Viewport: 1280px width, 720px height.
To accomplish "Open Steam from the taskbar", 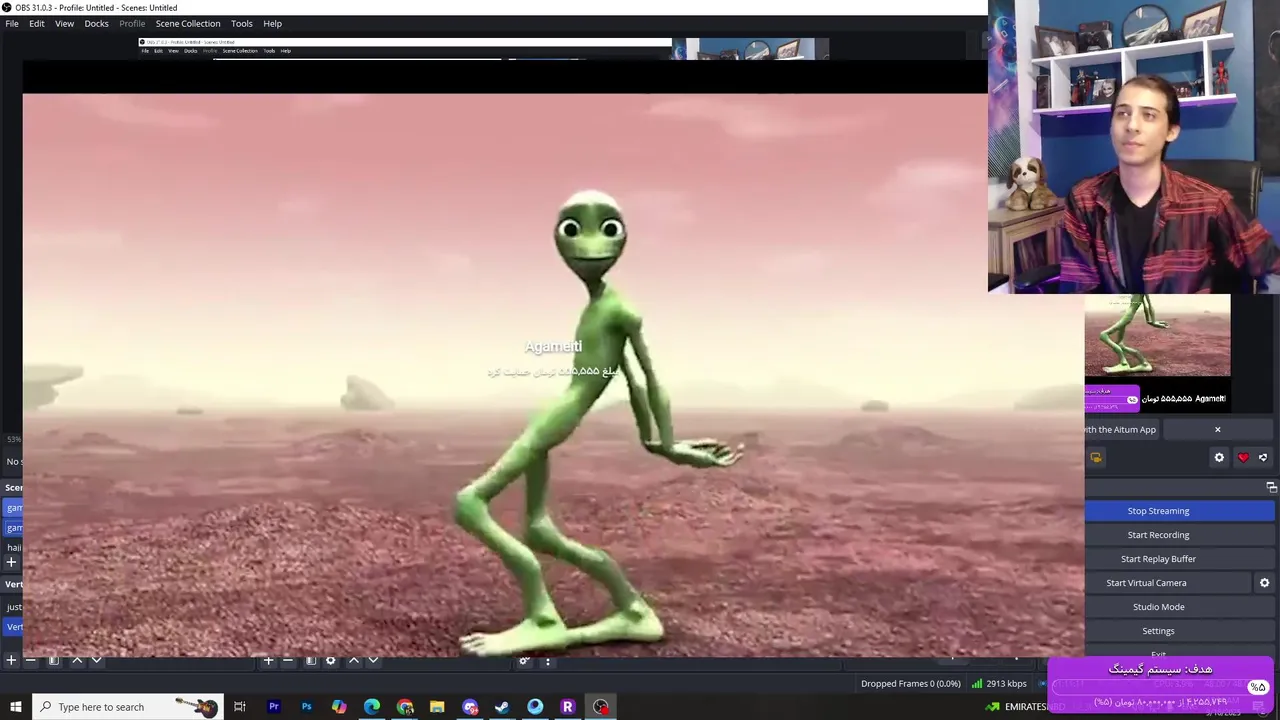I will (x=502, y=707).
